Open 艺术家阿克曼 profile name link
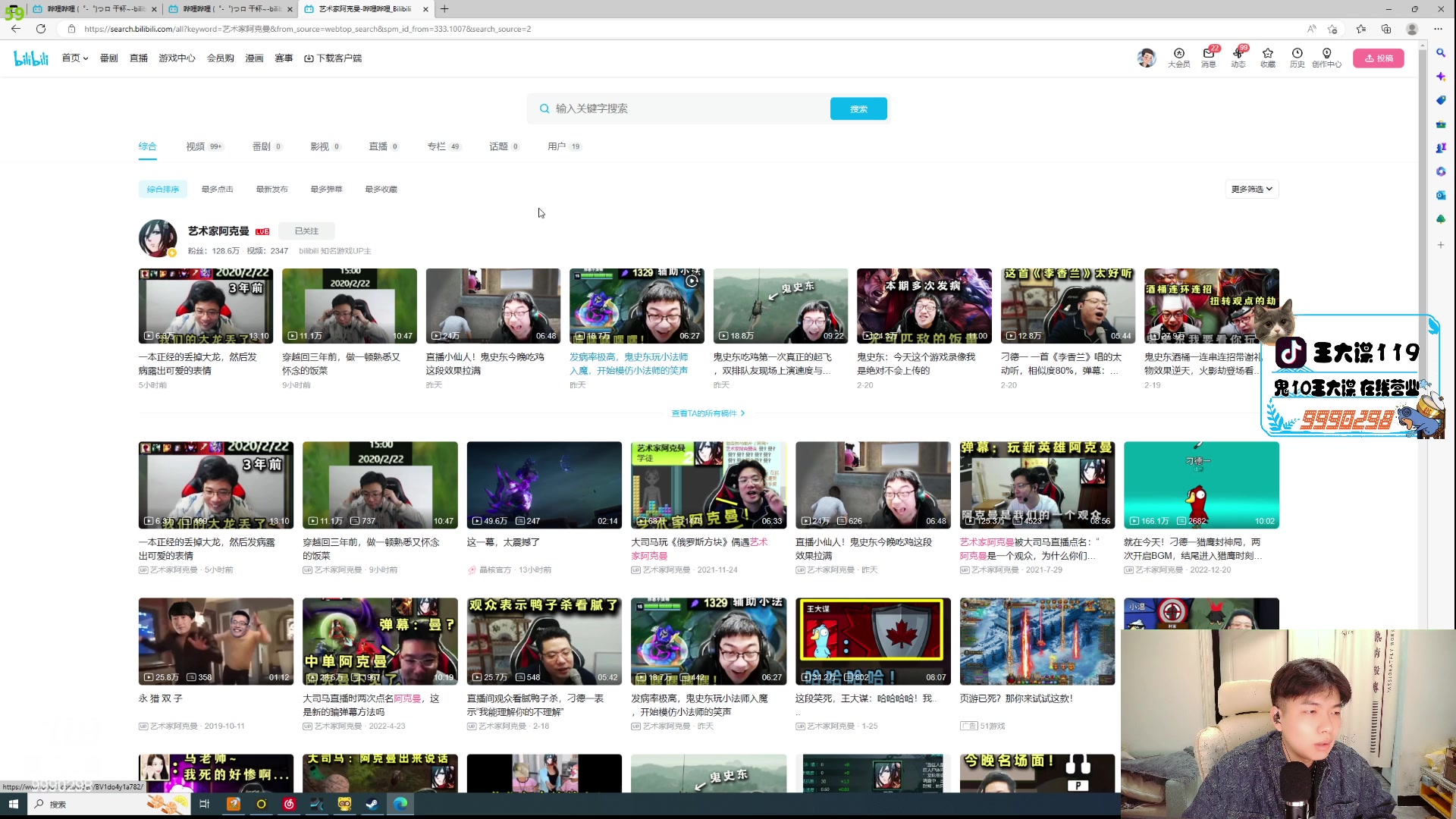The width and height of the screenshot is (1456, 819). coord(218,231)
